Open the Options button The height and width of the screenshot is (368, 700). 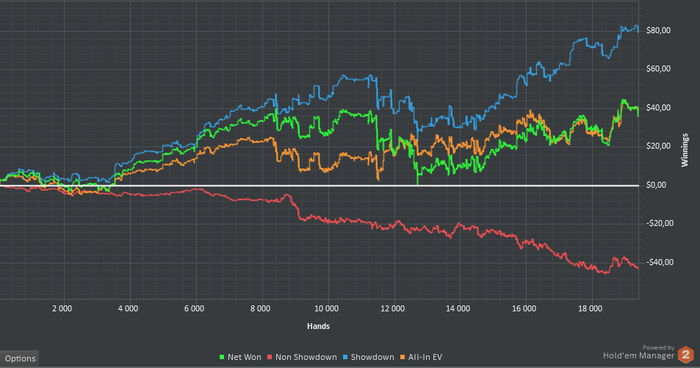tap(20, 358)
